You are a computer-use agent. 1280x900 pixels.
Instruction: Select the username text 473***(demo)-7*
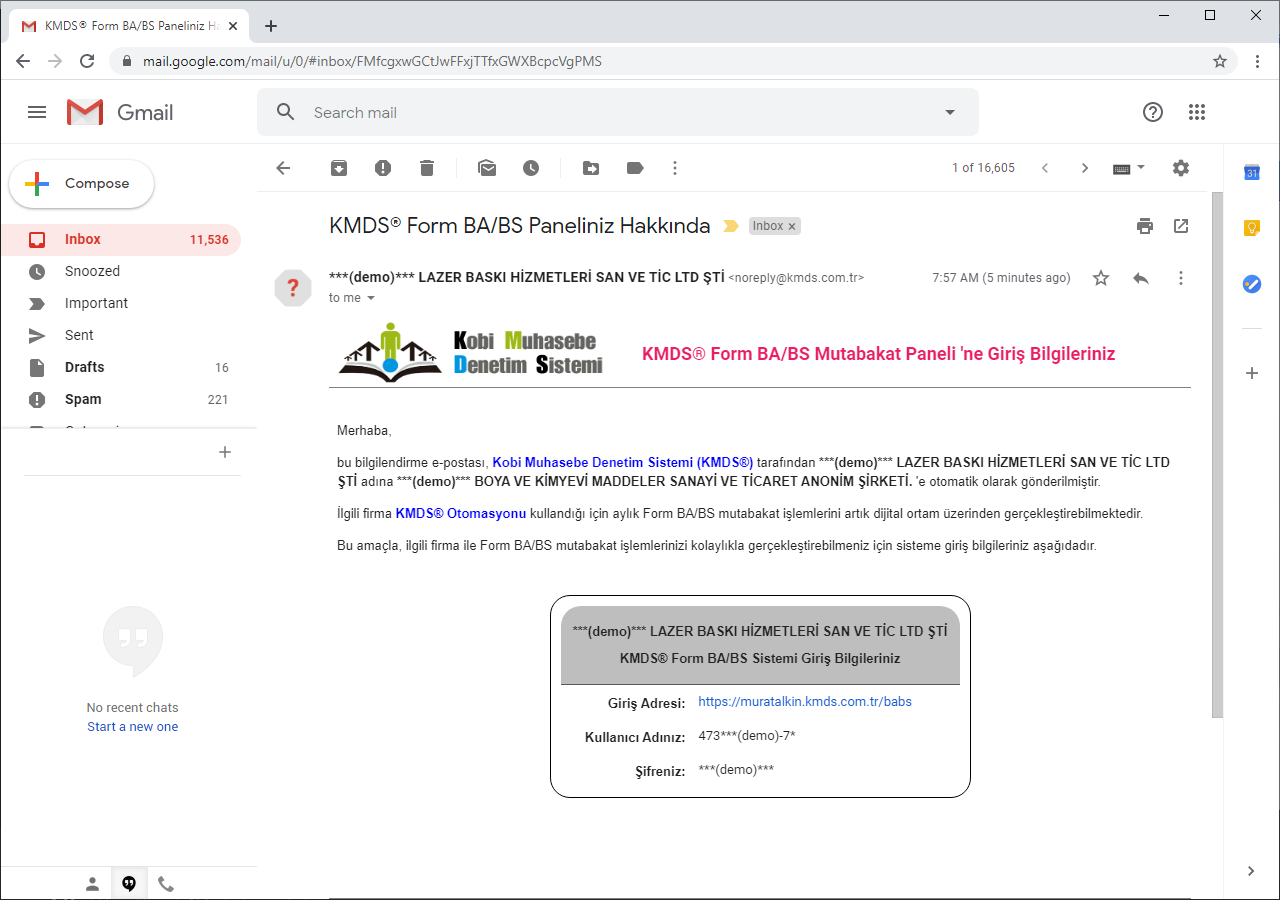point(747,736)
